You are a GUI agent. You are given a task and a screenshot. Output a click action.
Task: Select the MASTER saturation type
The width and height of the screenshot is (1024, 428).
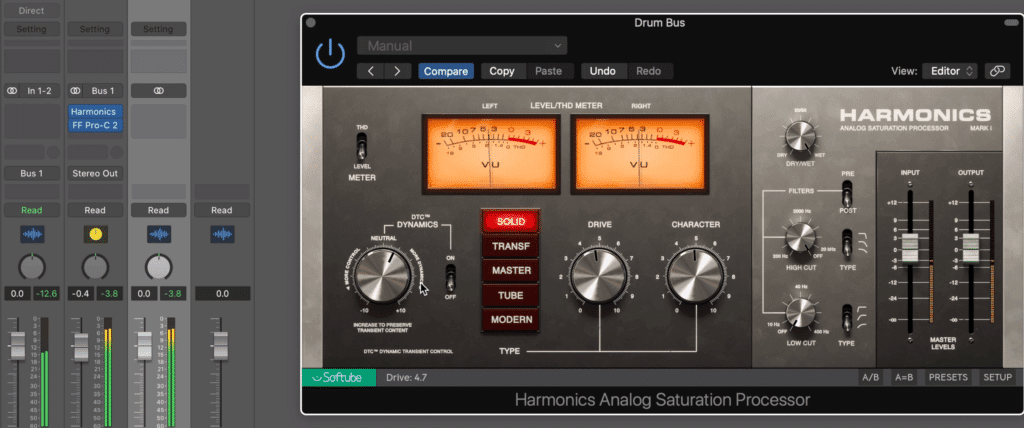[511, 271]
